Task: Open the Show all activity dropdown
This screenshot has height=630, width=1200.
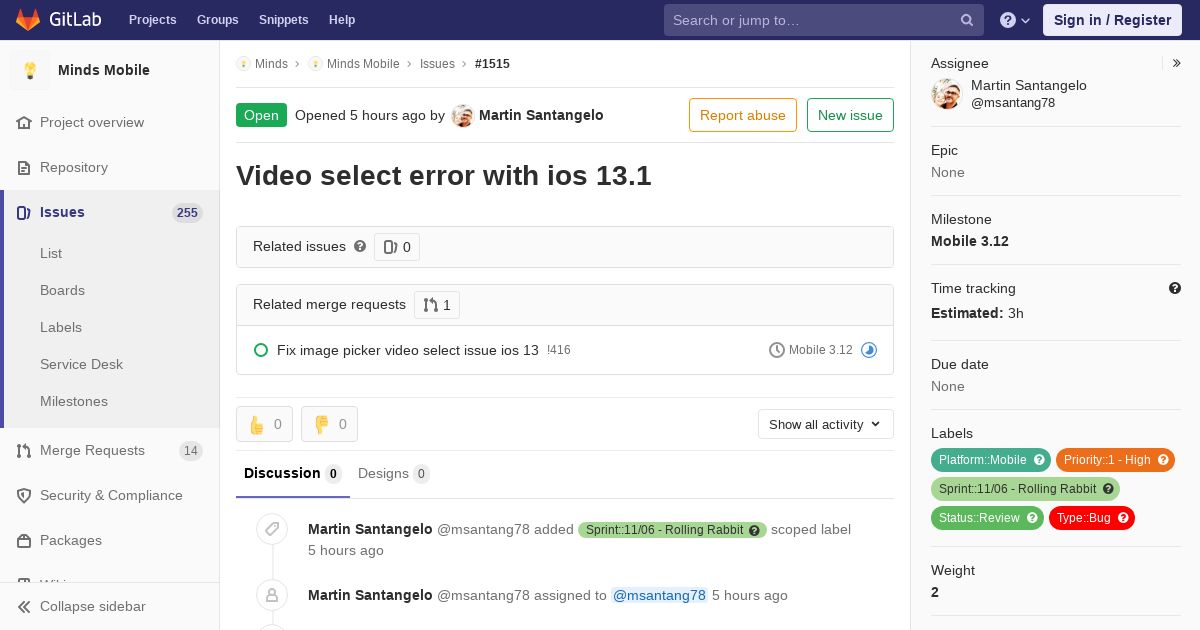Action: tap(826, 424)
